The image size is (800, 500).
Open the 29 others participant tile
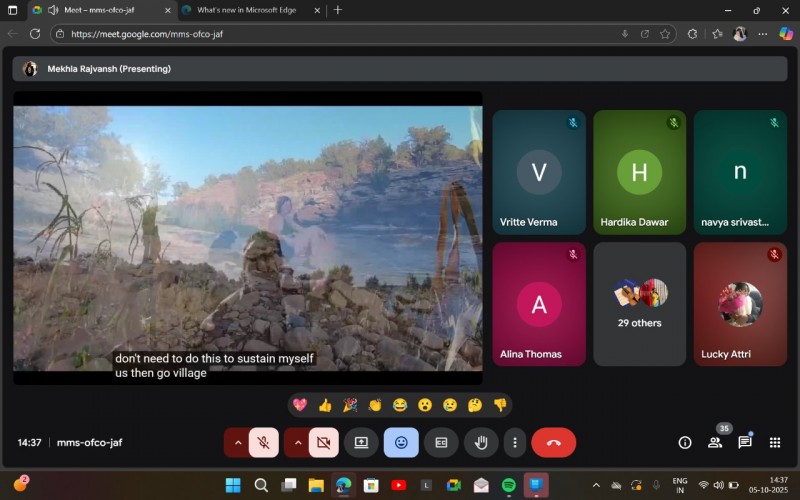point(639,304)
